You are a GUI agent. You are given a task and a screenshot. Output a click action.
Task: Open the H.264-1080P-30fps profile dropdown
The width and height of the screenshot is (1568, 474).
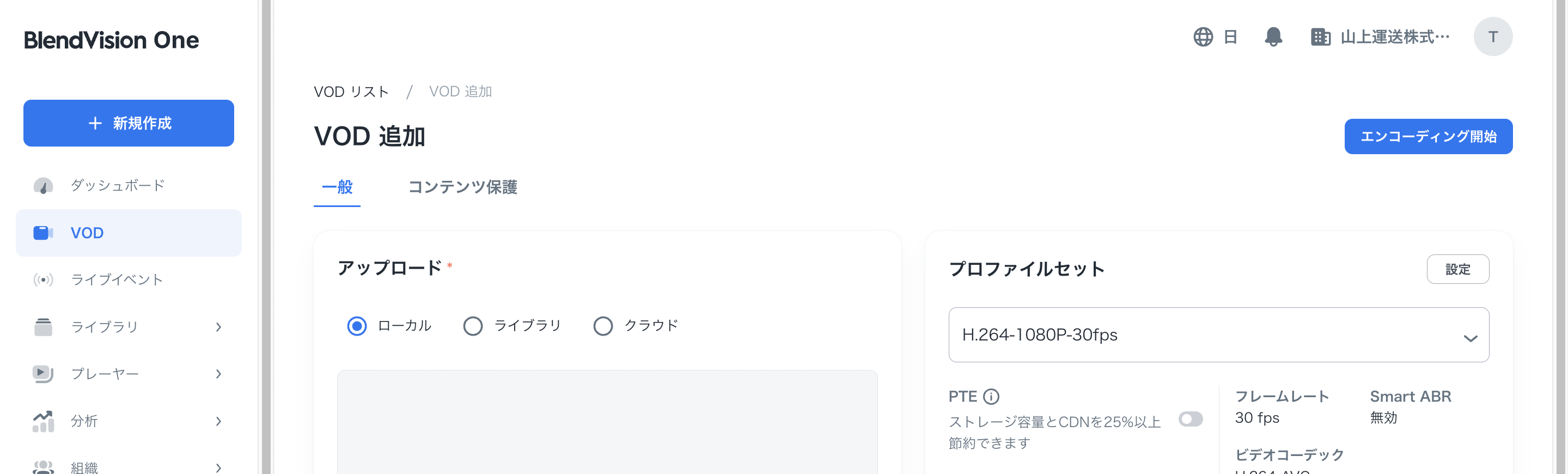[x=1218, y=335]
